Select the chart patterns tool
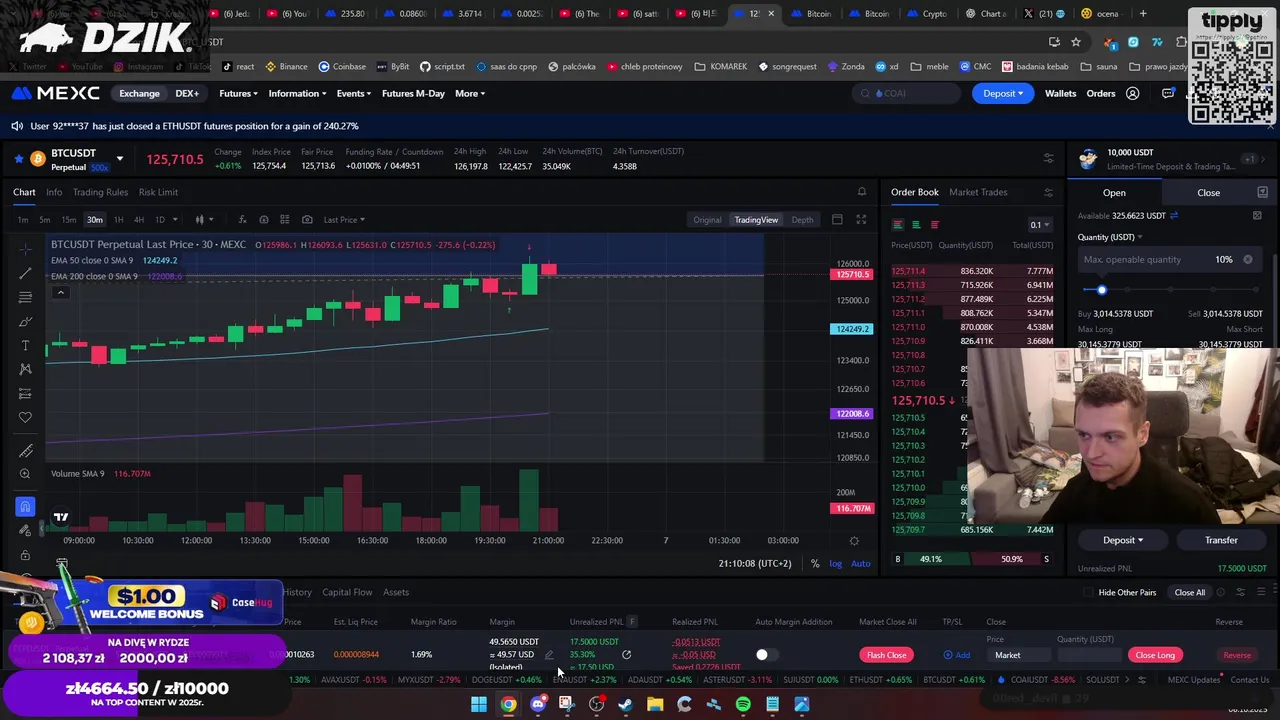 [x=25, y=369]
